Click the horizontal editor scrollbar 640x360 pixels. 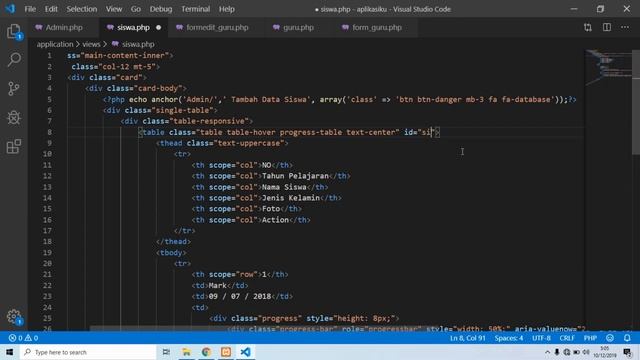pyautogui.click(x=263, y=328)
